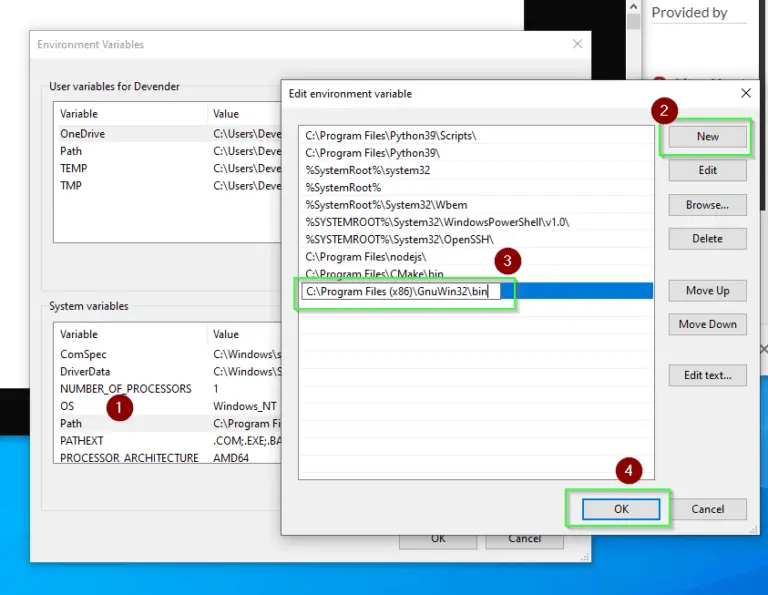
Task: Select C:\Program Files\nodejs\ entry
Action: click(476, 257)
